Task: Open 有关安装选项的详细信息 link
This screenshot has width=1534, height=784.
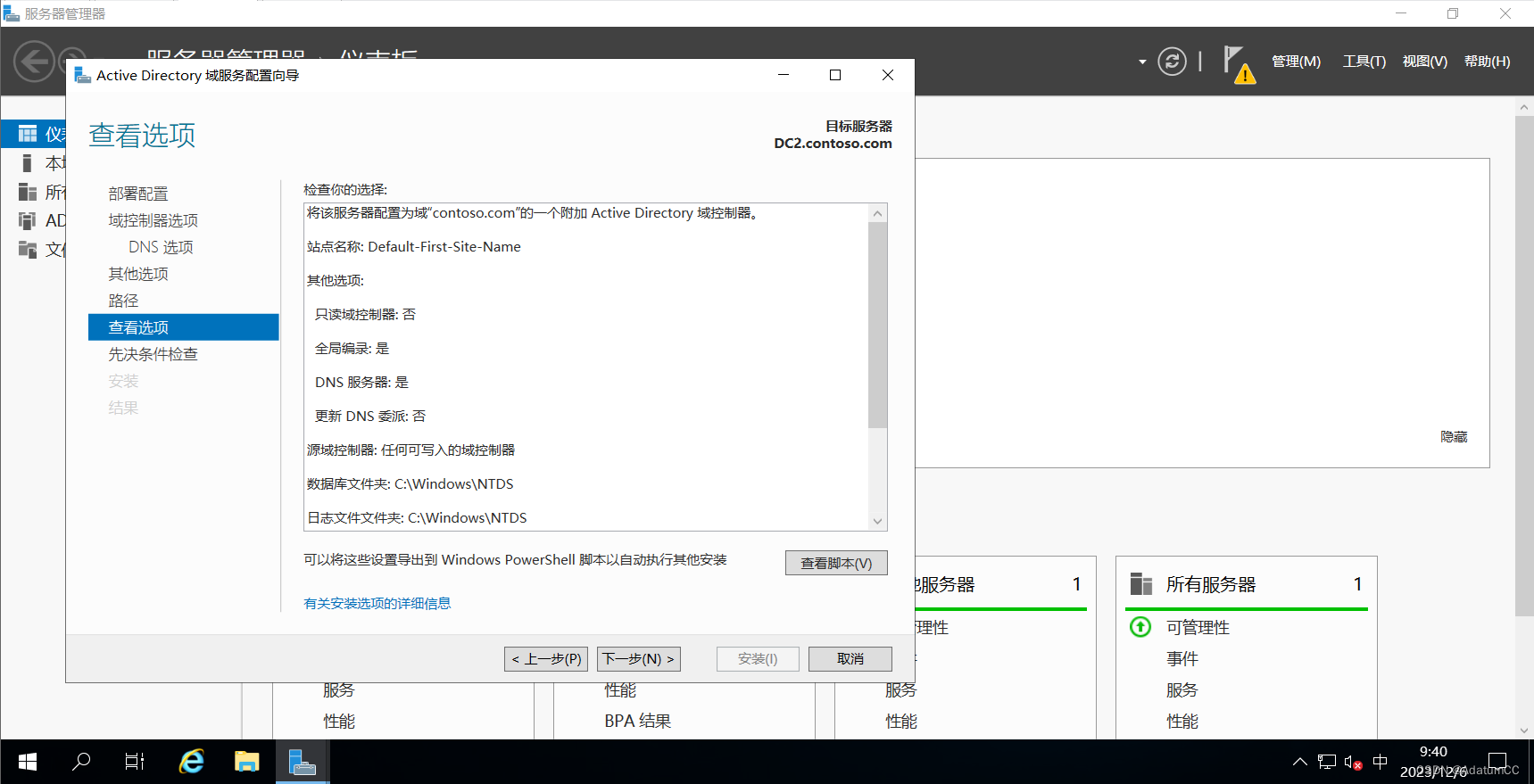Action: coord(377,604)
